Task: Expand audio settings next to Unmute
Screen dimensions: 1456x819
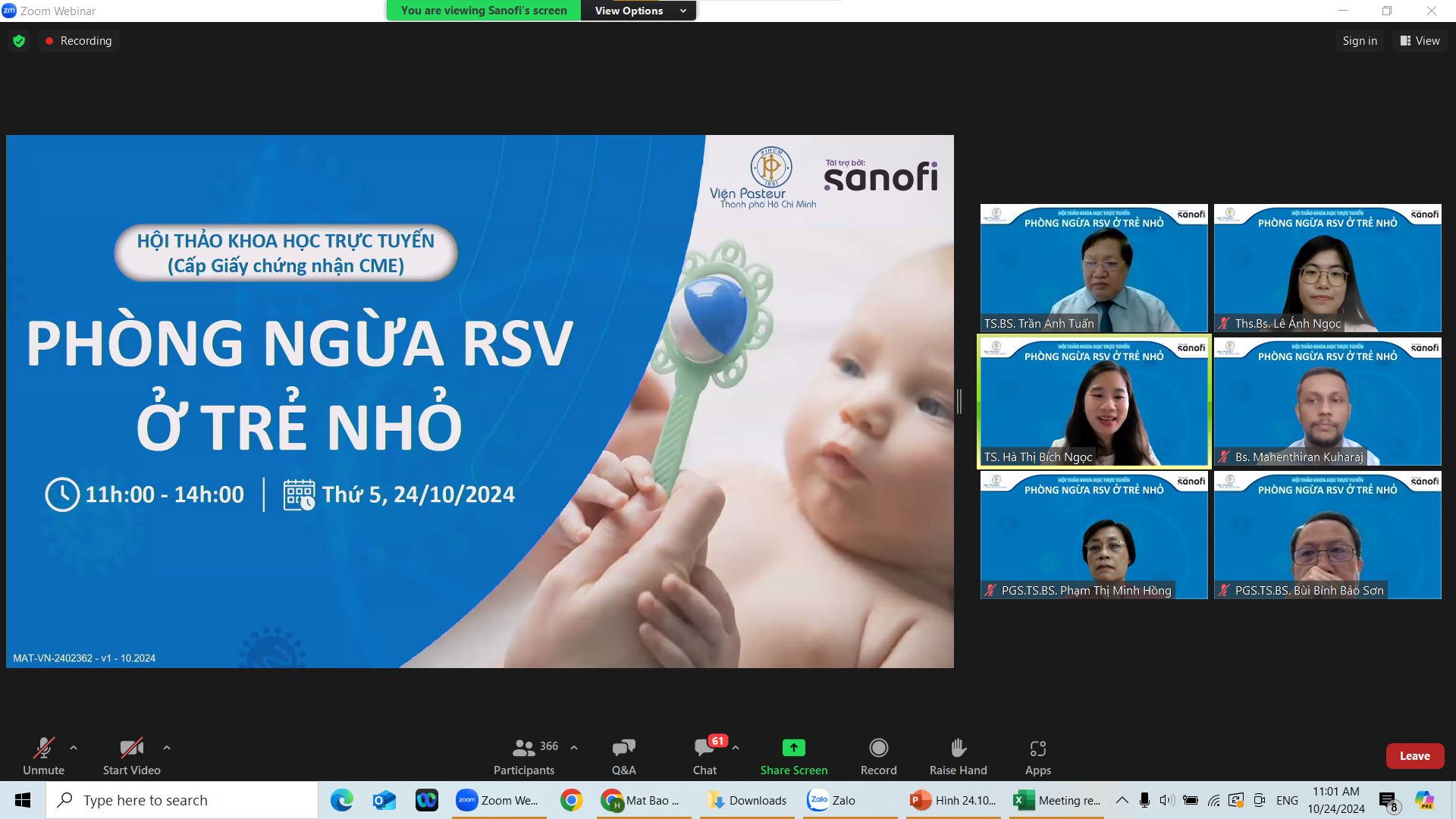Action: [73, 746]
